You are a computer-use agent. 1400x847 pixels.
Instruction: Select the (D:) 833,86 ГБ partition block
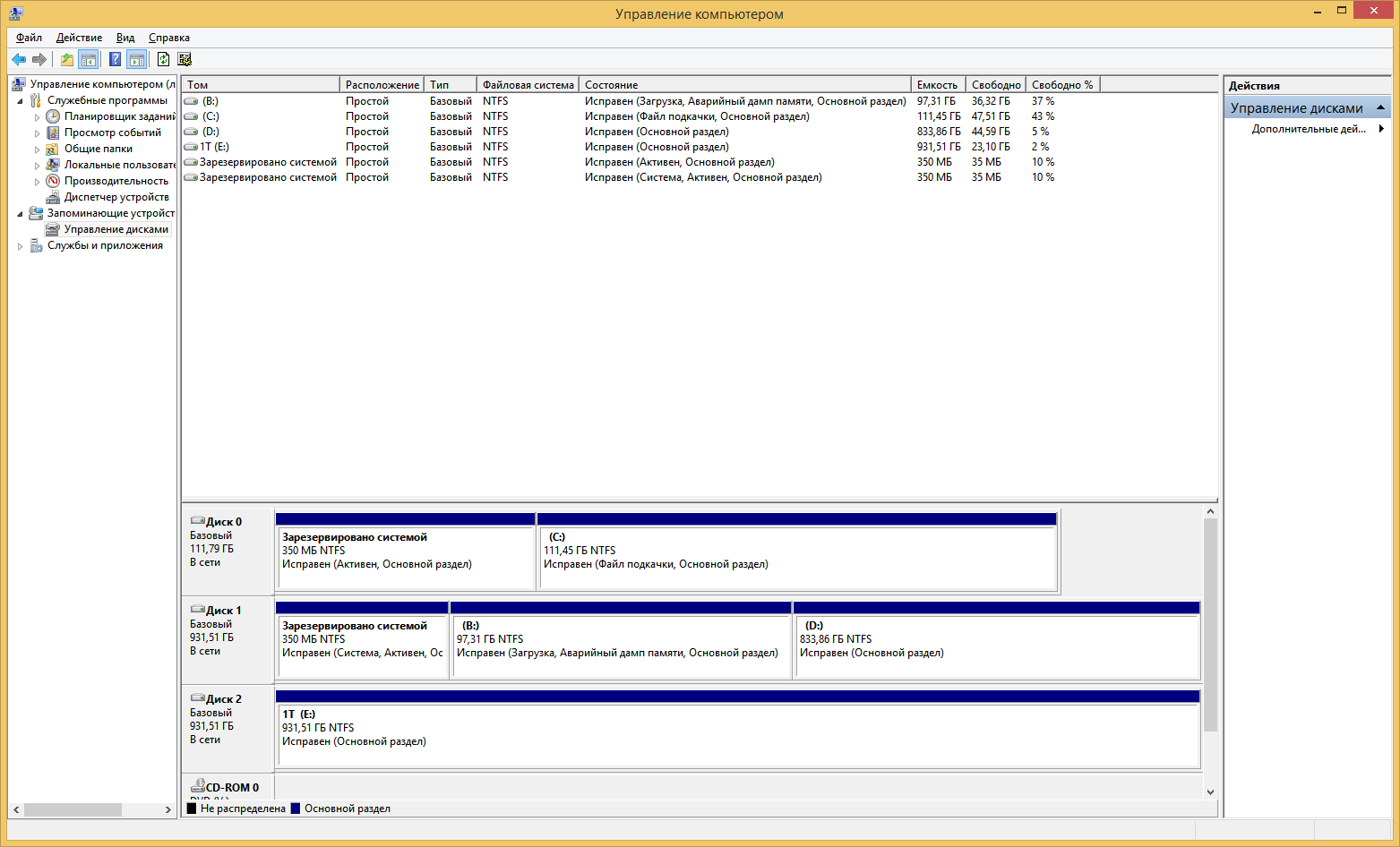996,645
